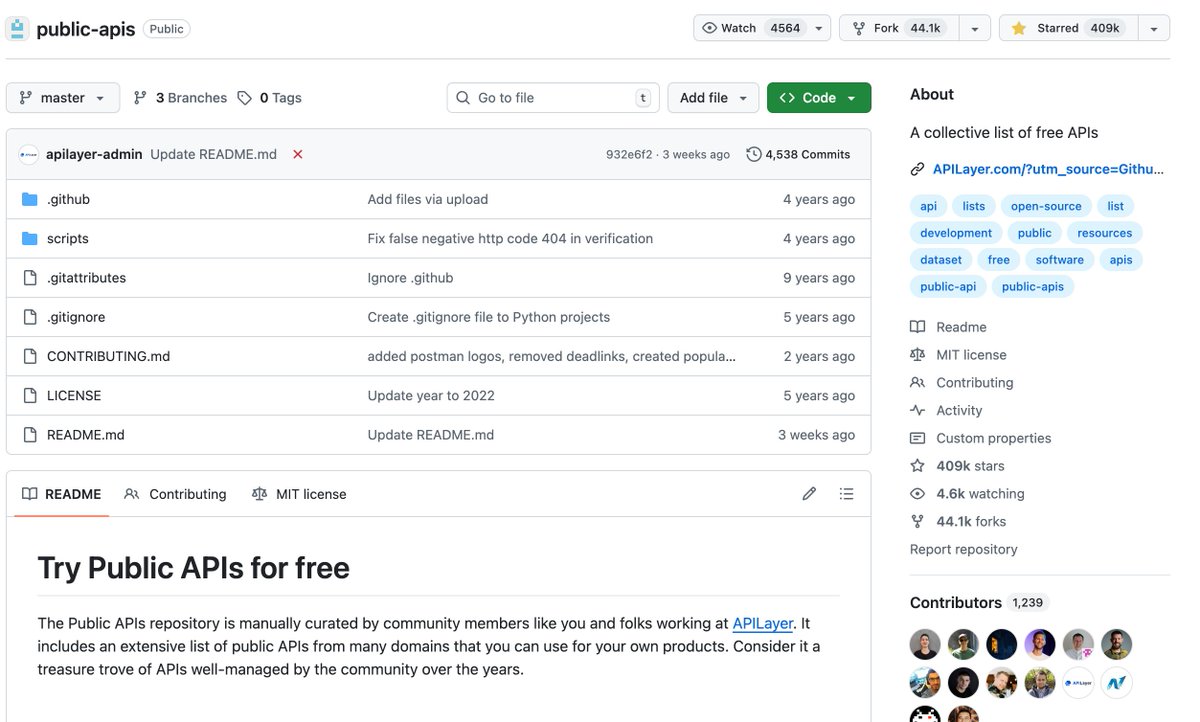Click 'Update README.md' latest commit message
Viewport: 1200px width, 722px height.
(x=213, y=154)
